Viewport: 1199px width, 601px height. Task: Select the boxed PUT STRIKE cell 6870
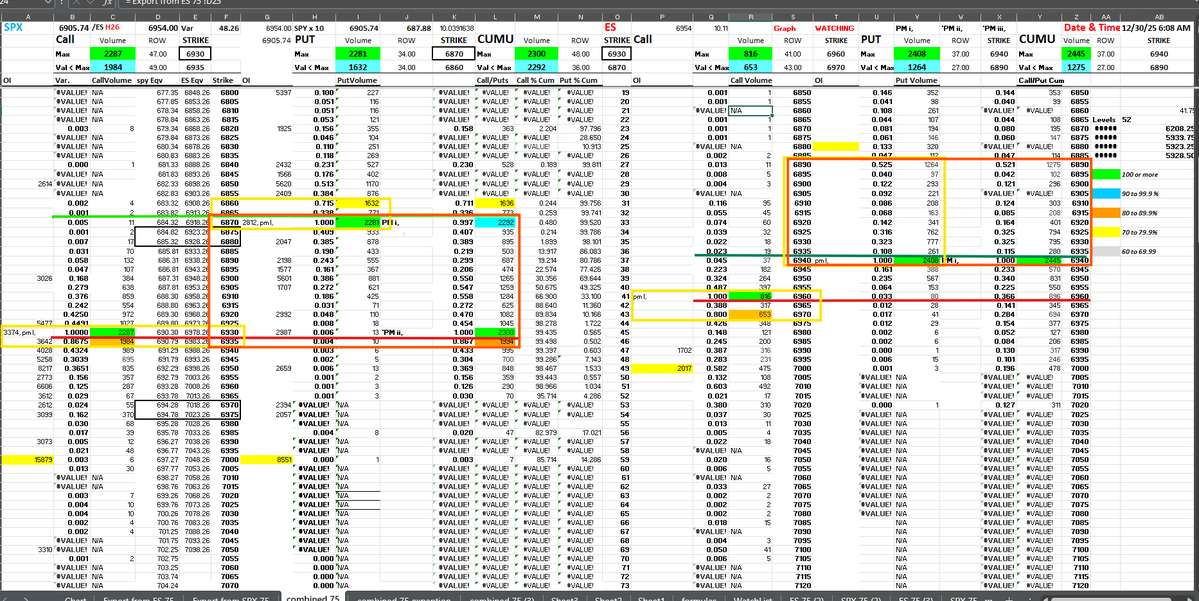(x=453, y=54)
